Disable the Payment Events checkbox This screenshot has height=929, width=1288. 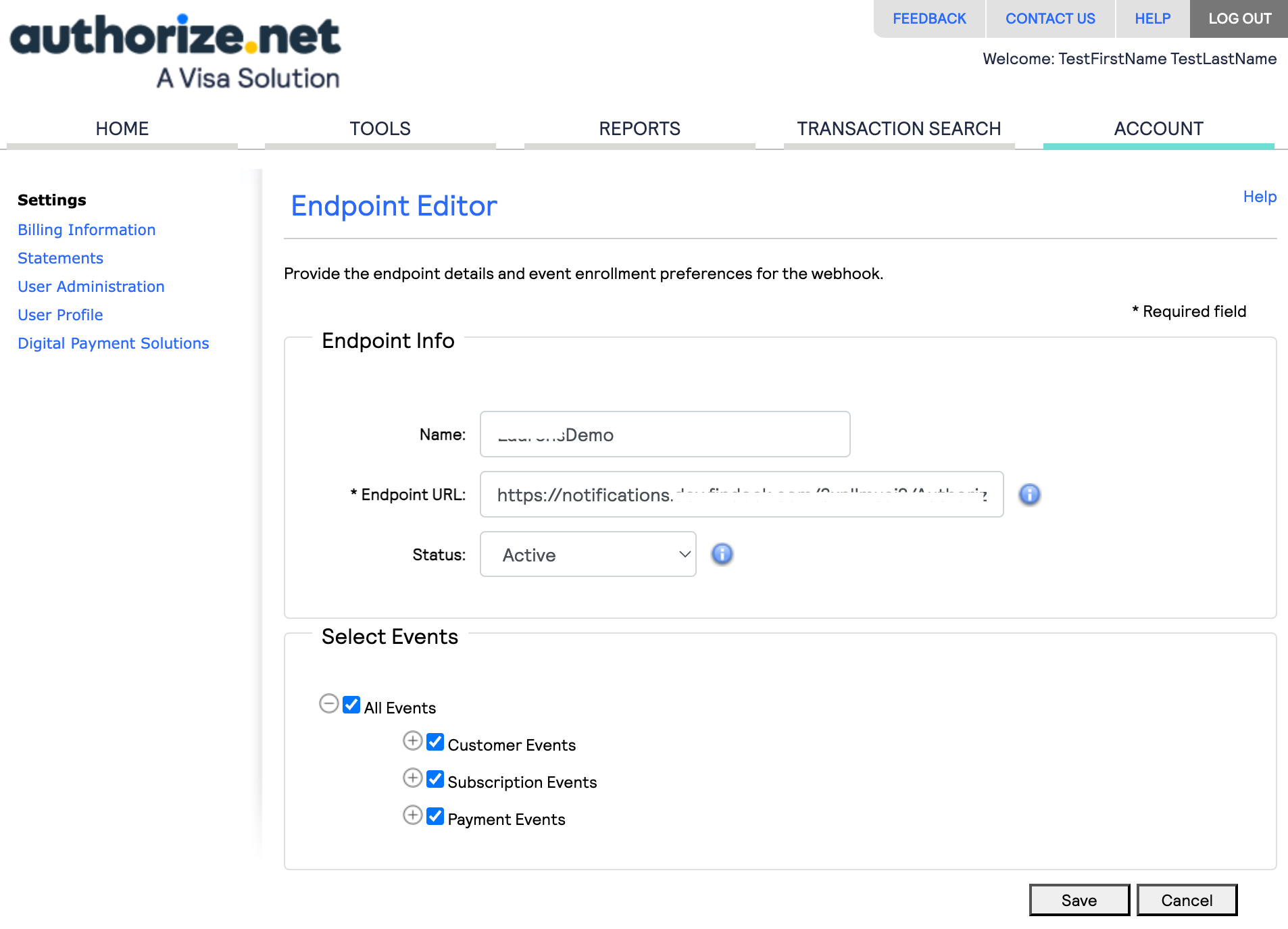[435, 816]
